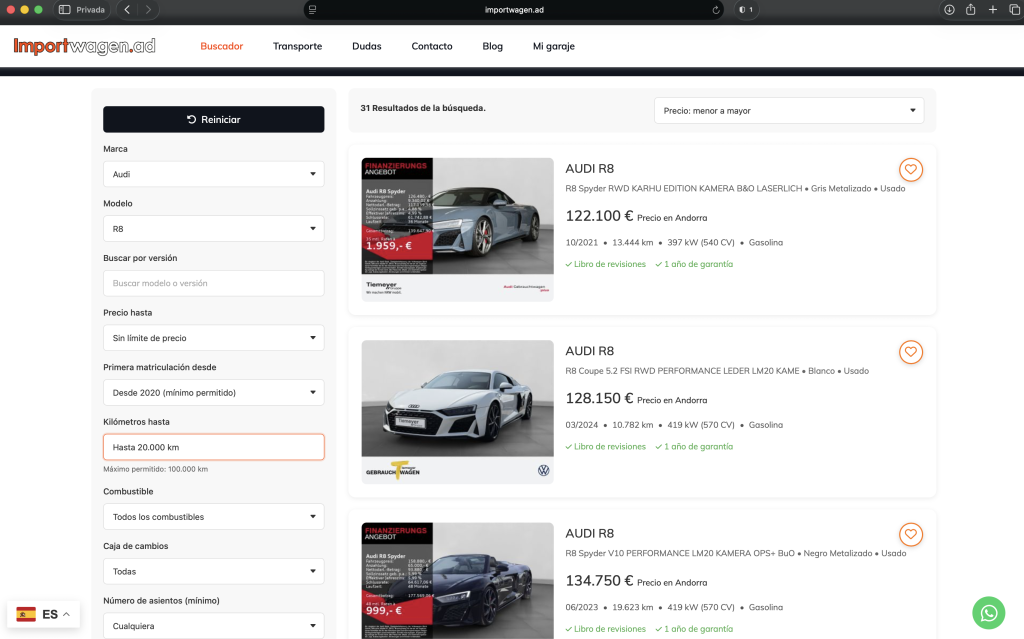This screenshot has width=1024, height=639.
Task: Save the 134.750 € R8 Spyder to favorites
Action: point(910,534)
